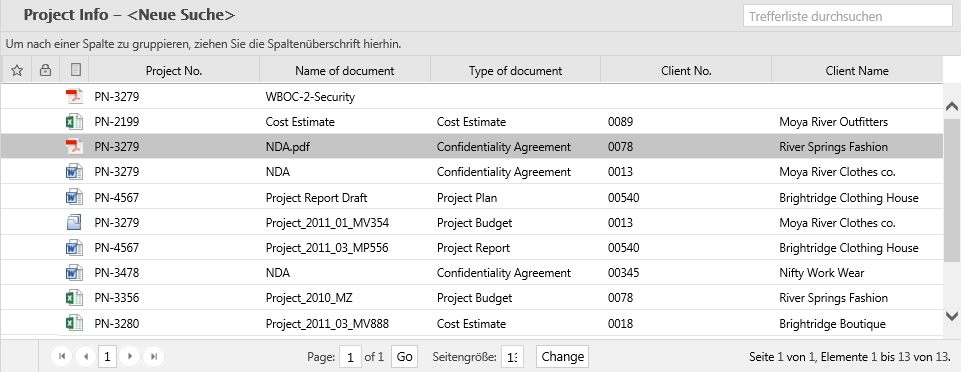Click the Seitengröße input field
The height and width of the screenshot is (372, 961).
[x=512, y=357]
